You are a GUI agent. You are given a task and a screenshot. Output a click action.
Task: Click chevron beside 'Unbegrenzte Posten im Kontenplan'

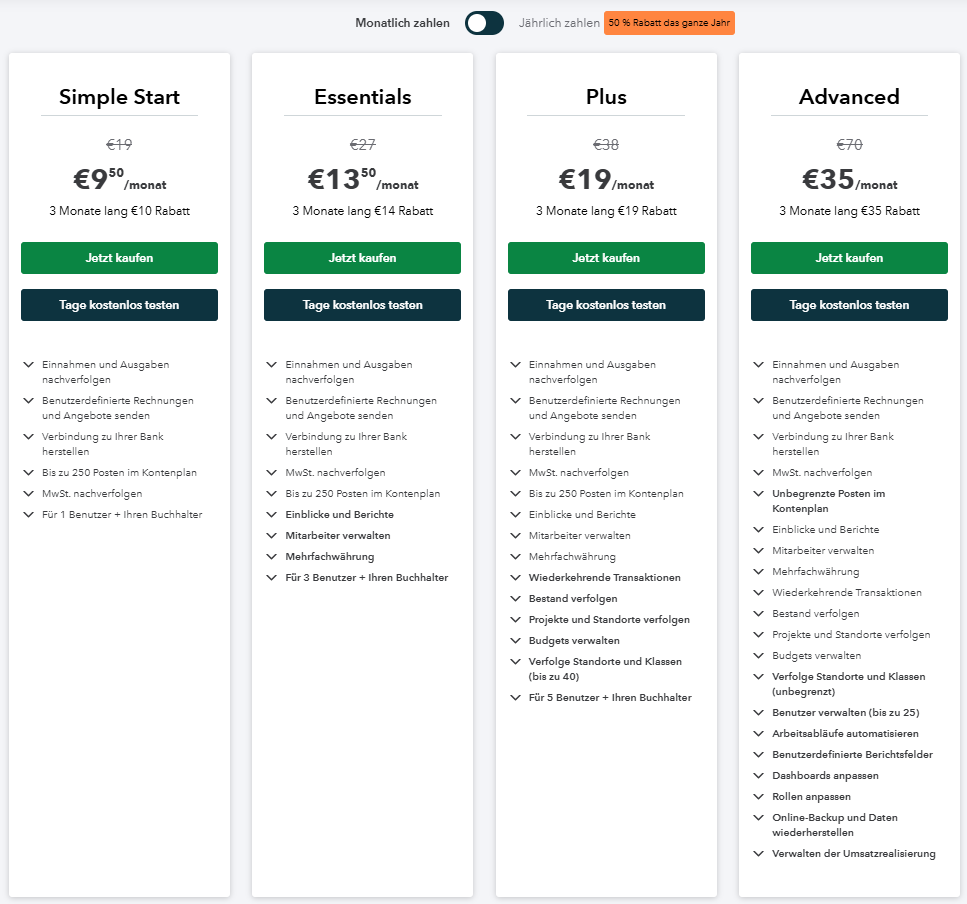point(758,493)
